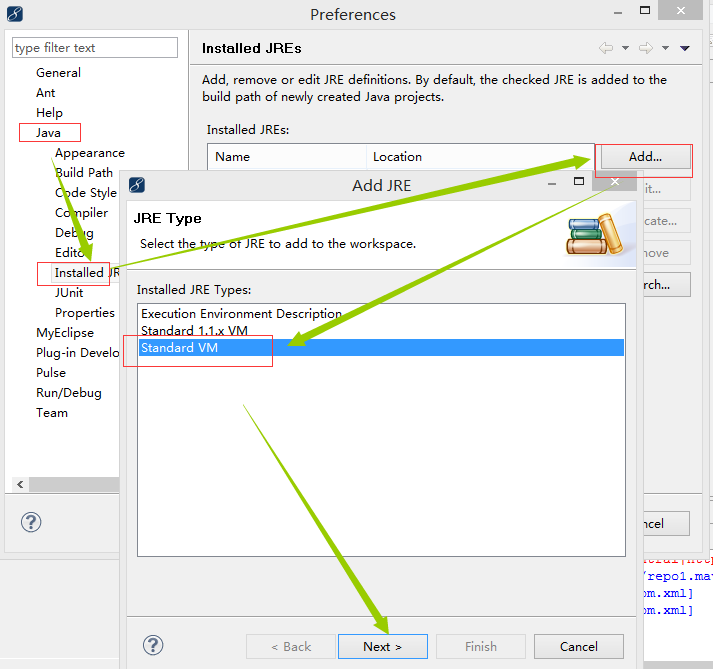The image size is (713, 669).
Task: Select Standard 1.1.x VM type
Action: (381, 331)
